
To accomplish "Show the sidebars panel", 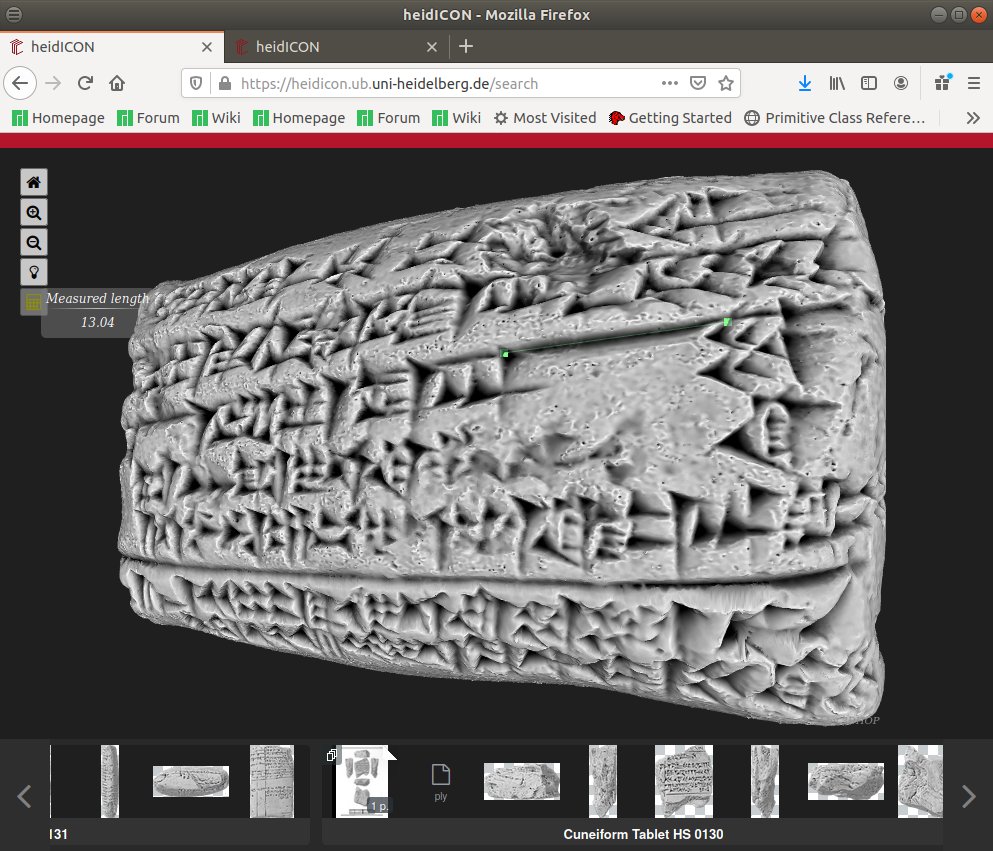I will tap(869, 83).
